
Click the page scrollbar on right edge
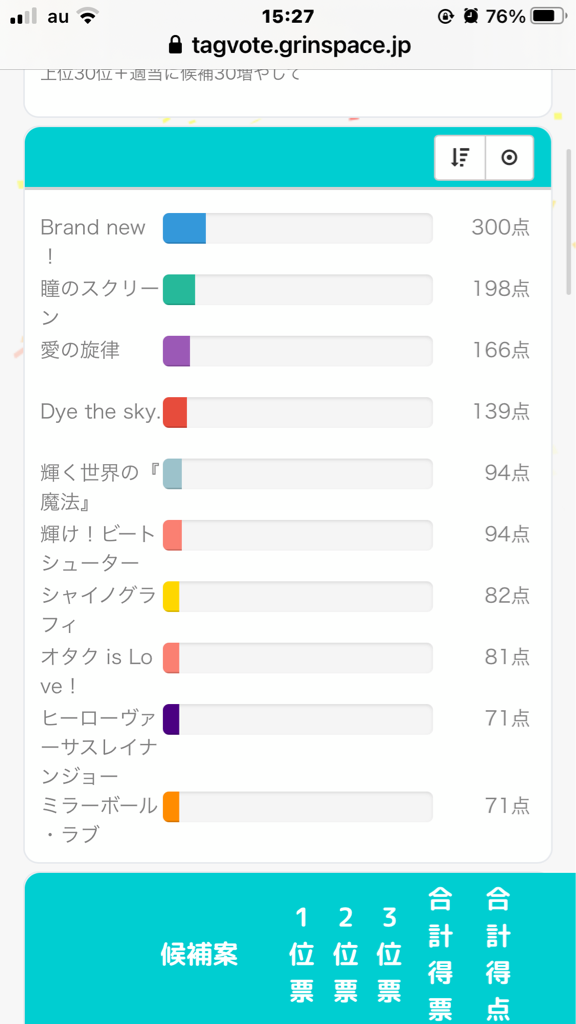pos(569,222)
